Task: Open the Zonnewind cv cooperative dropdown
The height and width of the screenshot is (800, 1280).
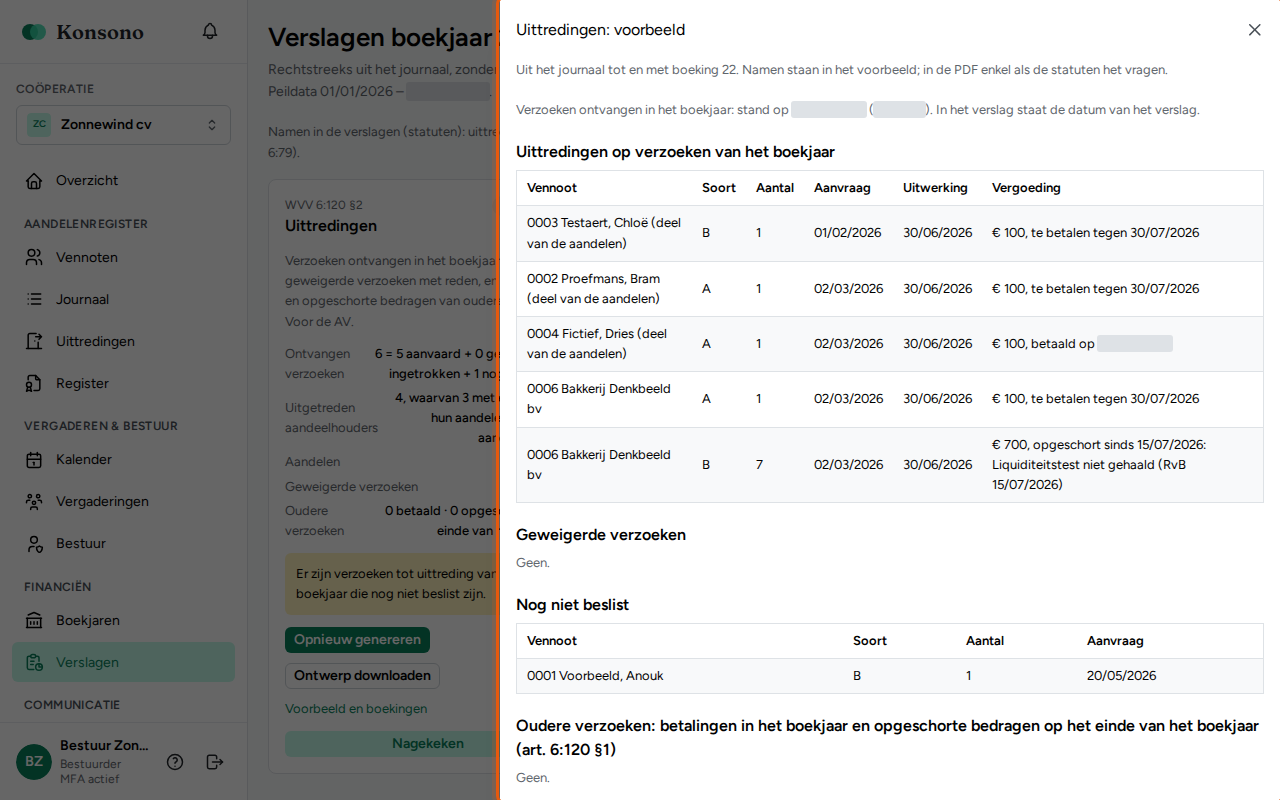Action: pos(123,125)
